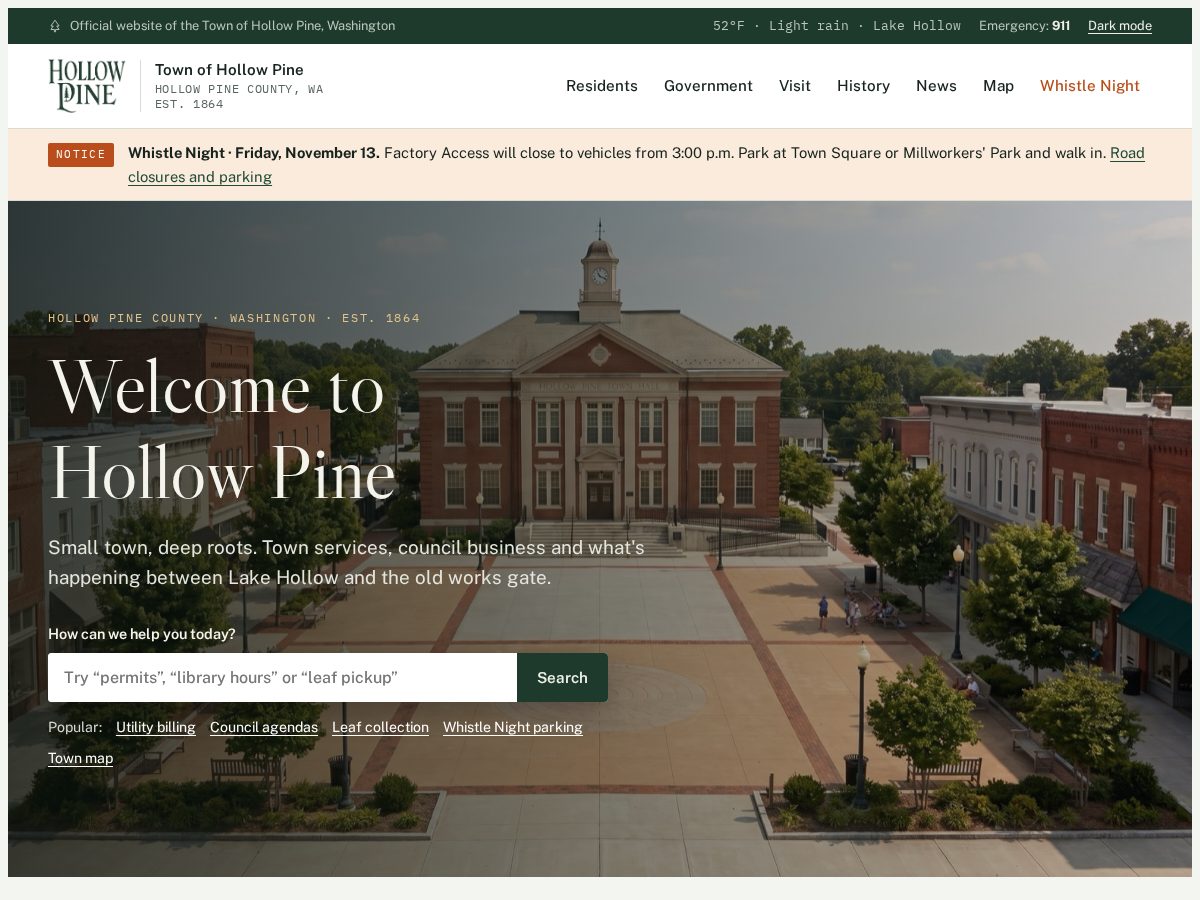Open Utility billing popular link
The width and height of the screenshot is (1200, 900).
[156, 727]
